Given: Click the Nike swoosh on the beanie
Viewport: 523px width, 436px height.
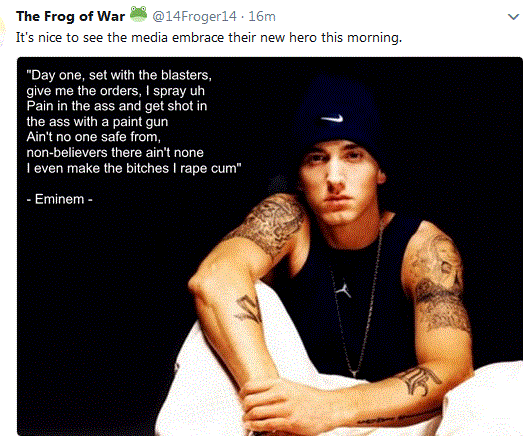Looking at the screenshot, I should pos(332,118).
